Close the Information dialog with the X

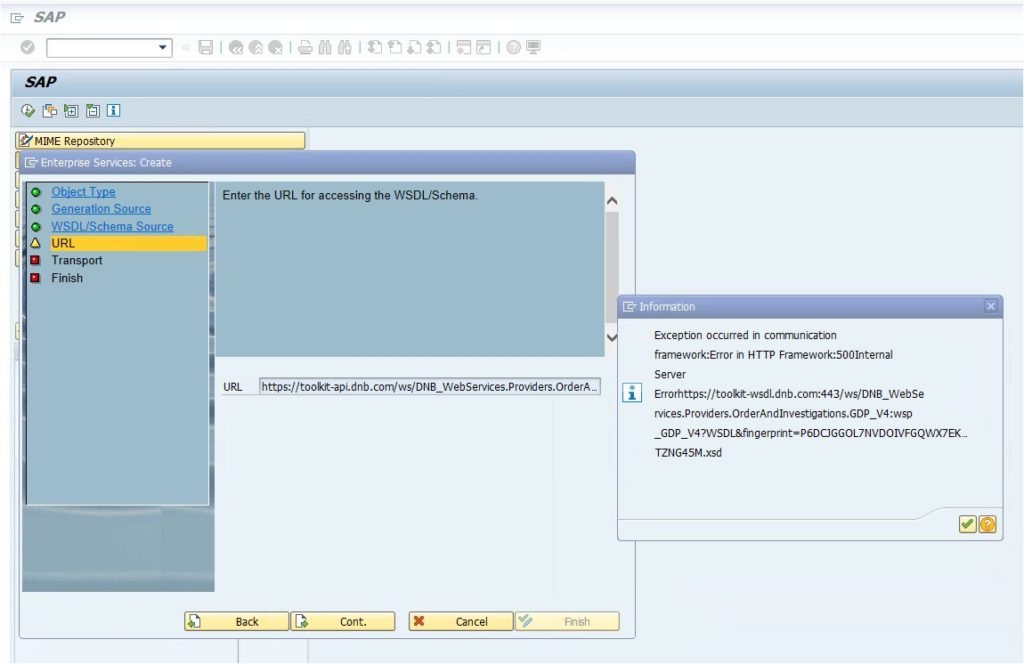991,306
